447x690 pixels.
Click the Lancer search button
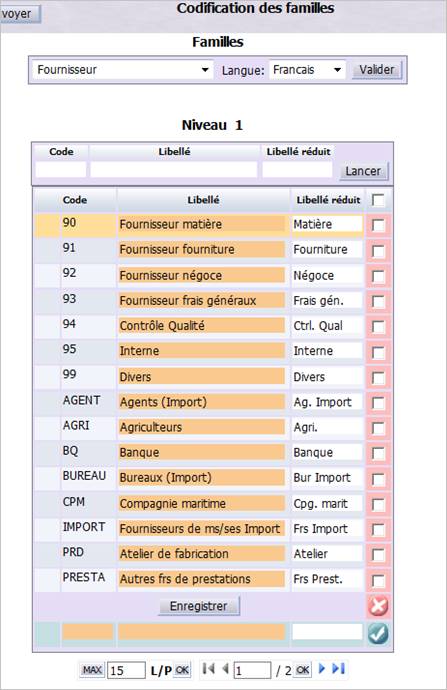tap(363, 171)
